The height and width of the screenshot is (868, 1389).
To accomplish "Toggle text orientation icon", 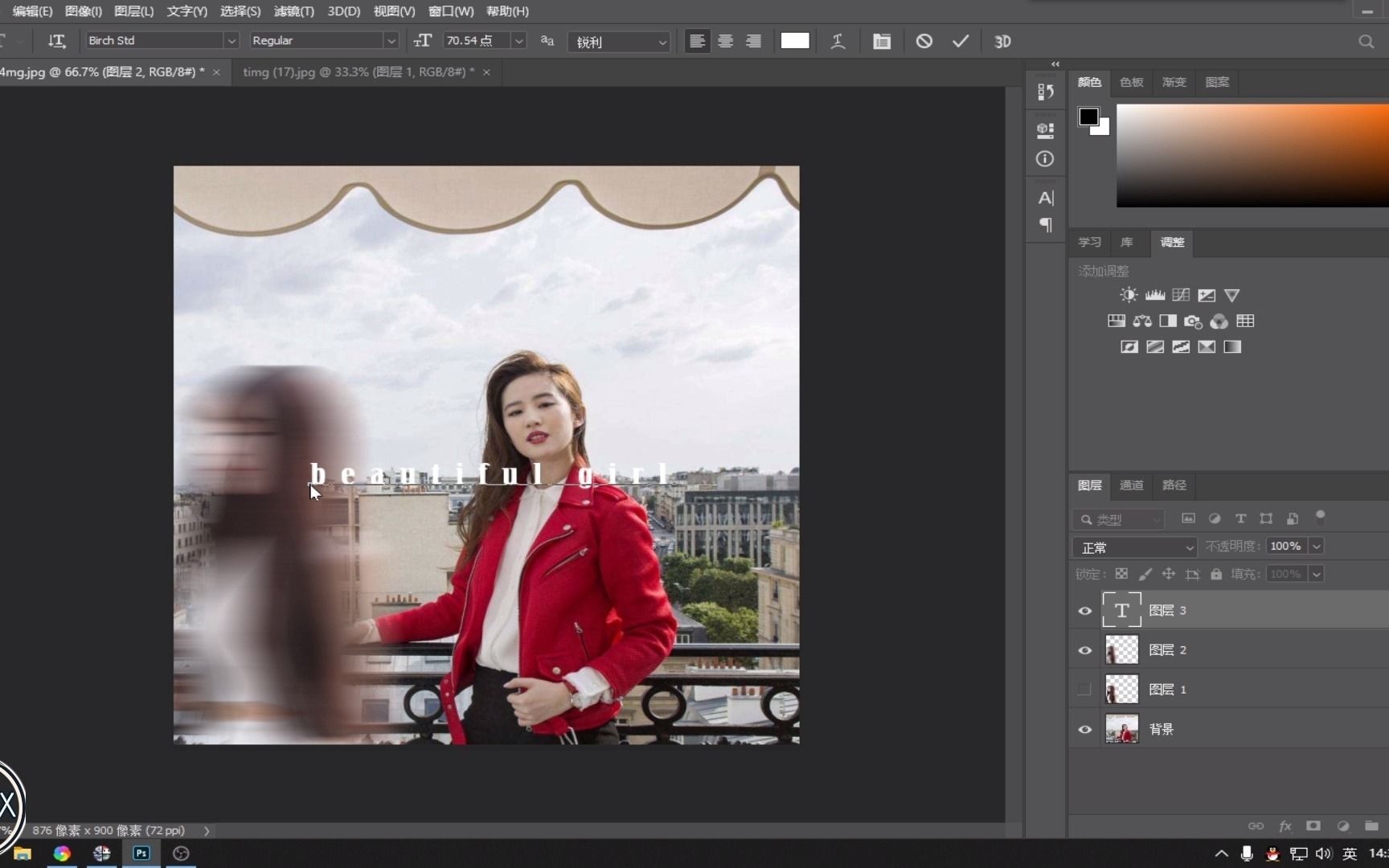I will (x=56, y=41).
